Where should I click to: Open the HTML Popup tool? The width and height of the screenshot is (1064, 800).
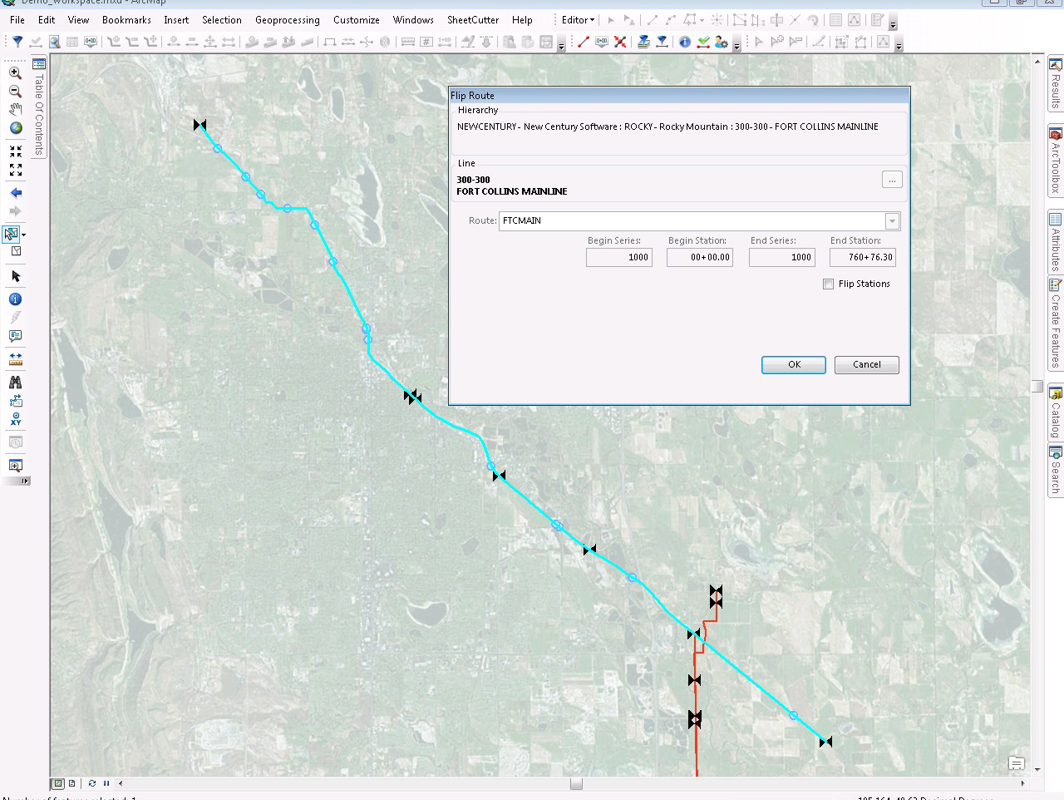(x=15, y=336)
